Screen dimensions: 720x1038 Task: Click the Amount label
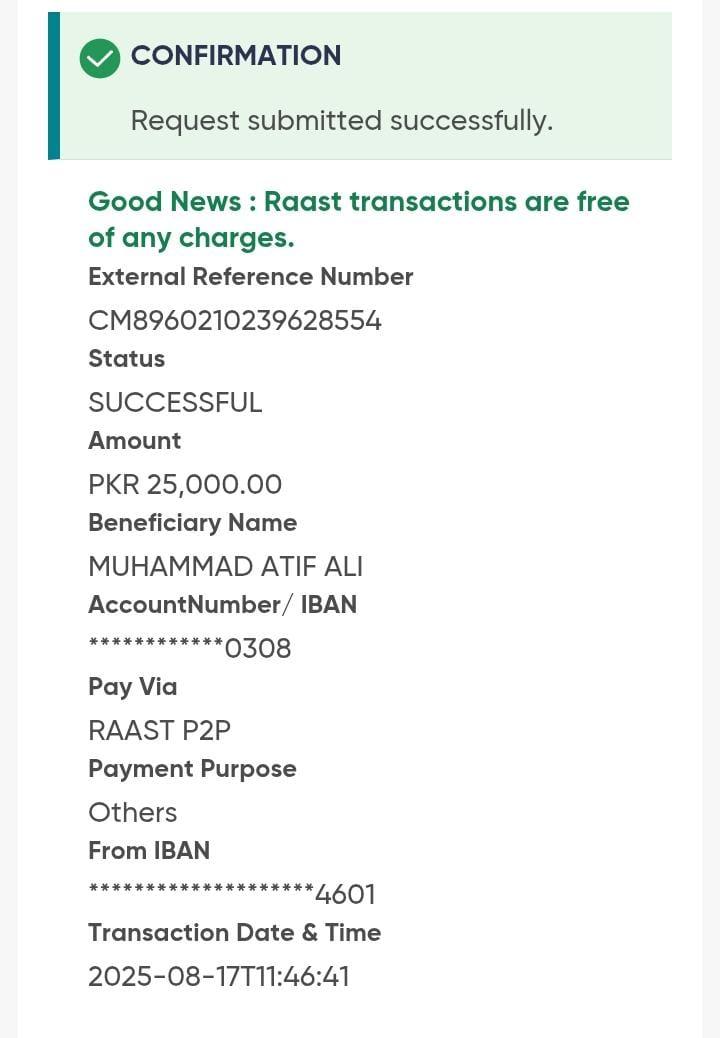[x=135, y=441]
